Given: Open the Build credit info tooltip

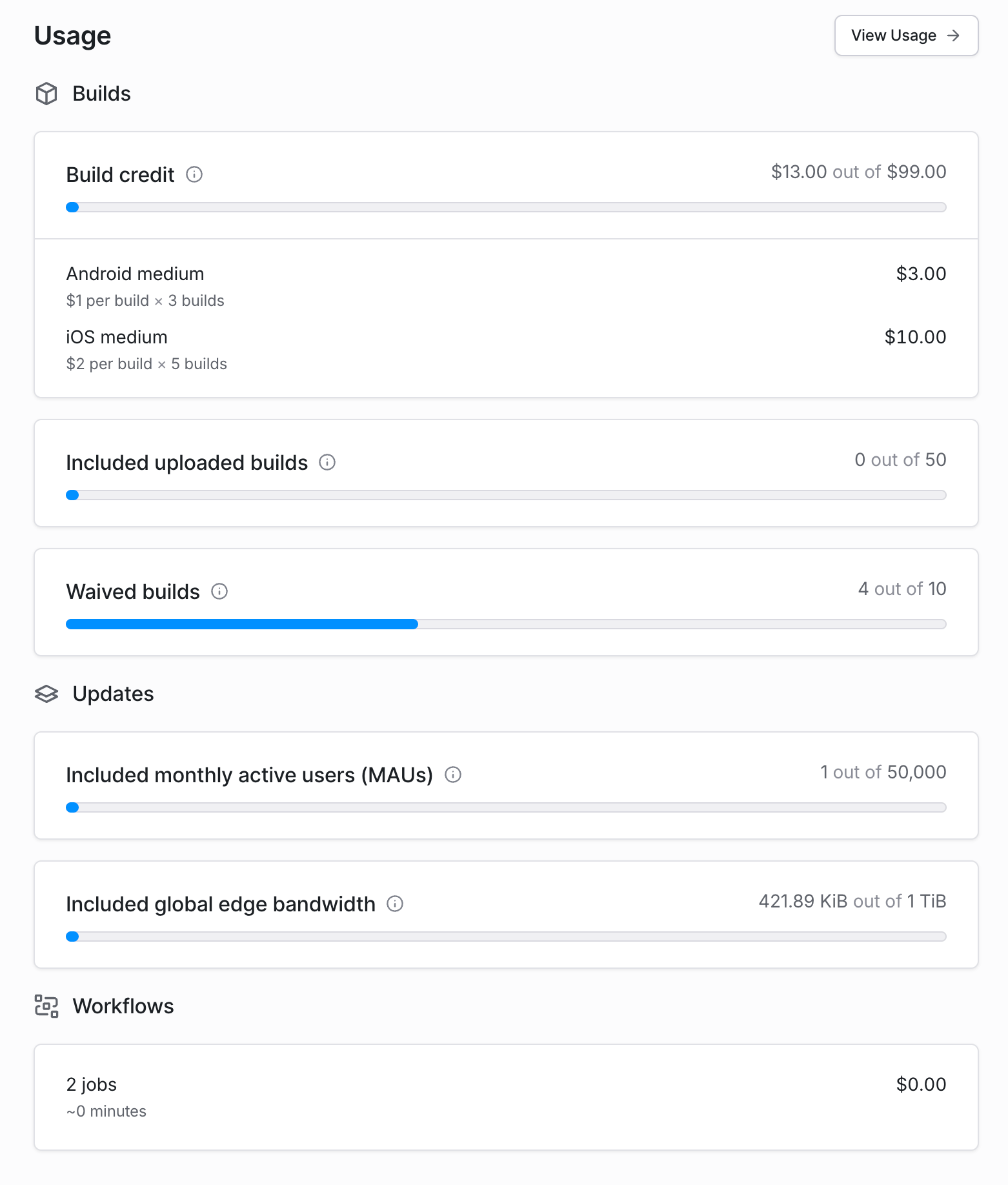Looking at the screenshot, I should (195, 174).
